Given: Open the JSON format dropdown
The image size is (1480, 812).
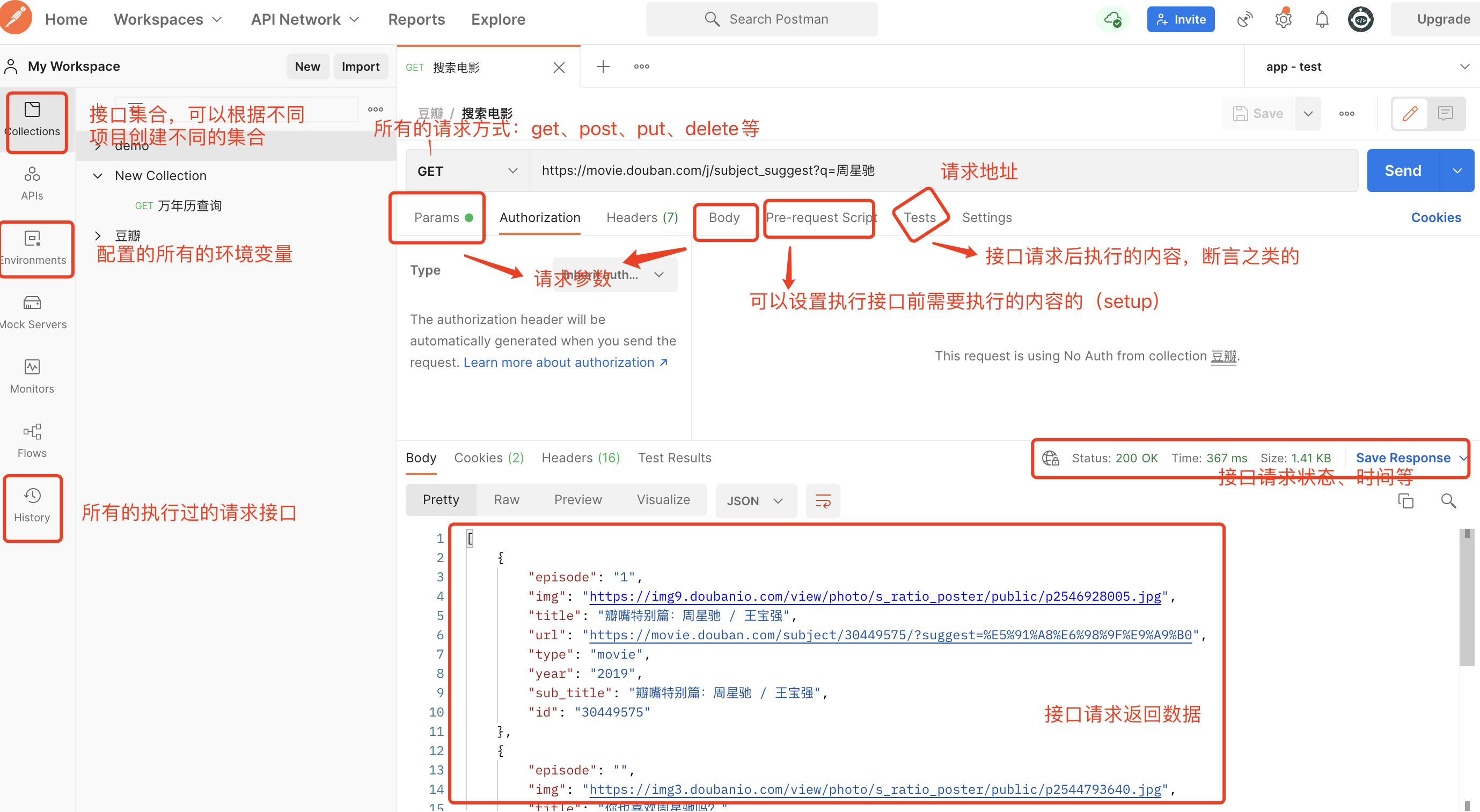Looking at the screenshot, I should pos(755,501).
